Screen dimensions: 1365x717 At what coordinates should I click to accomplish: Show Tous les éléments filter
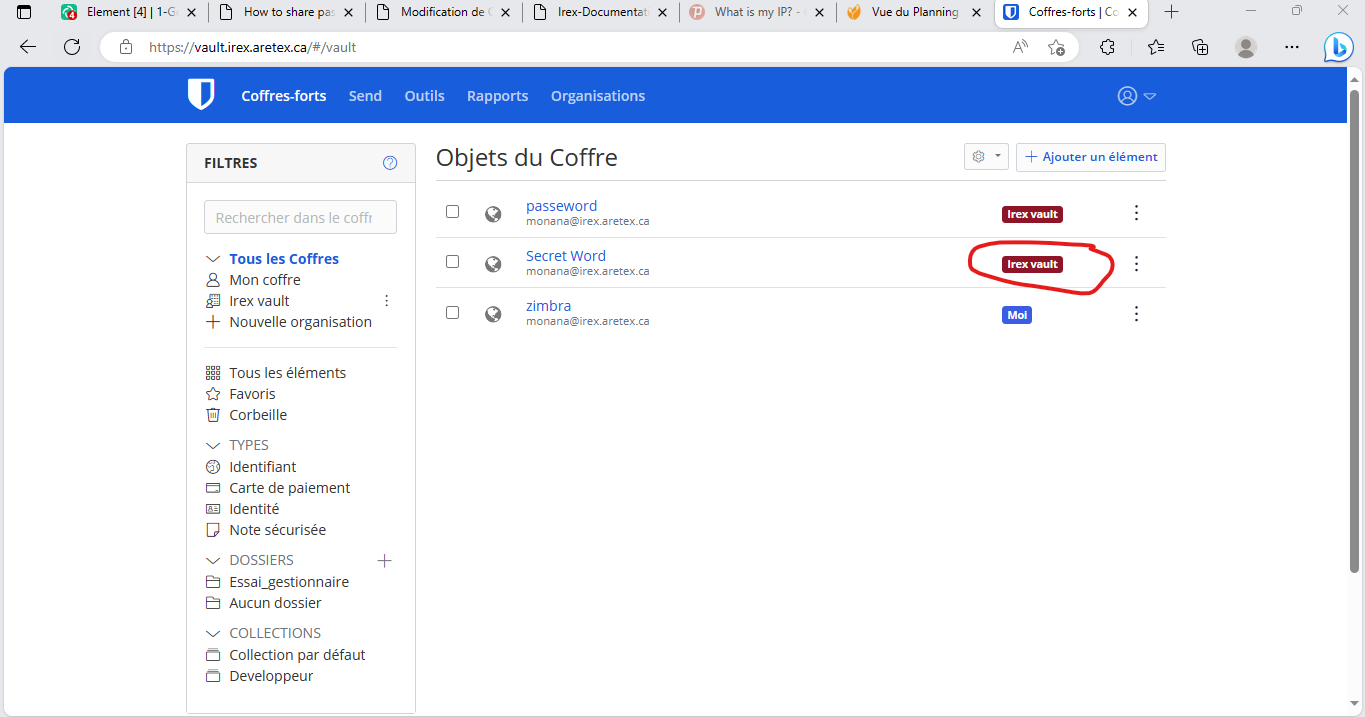(x=287, y=373)
